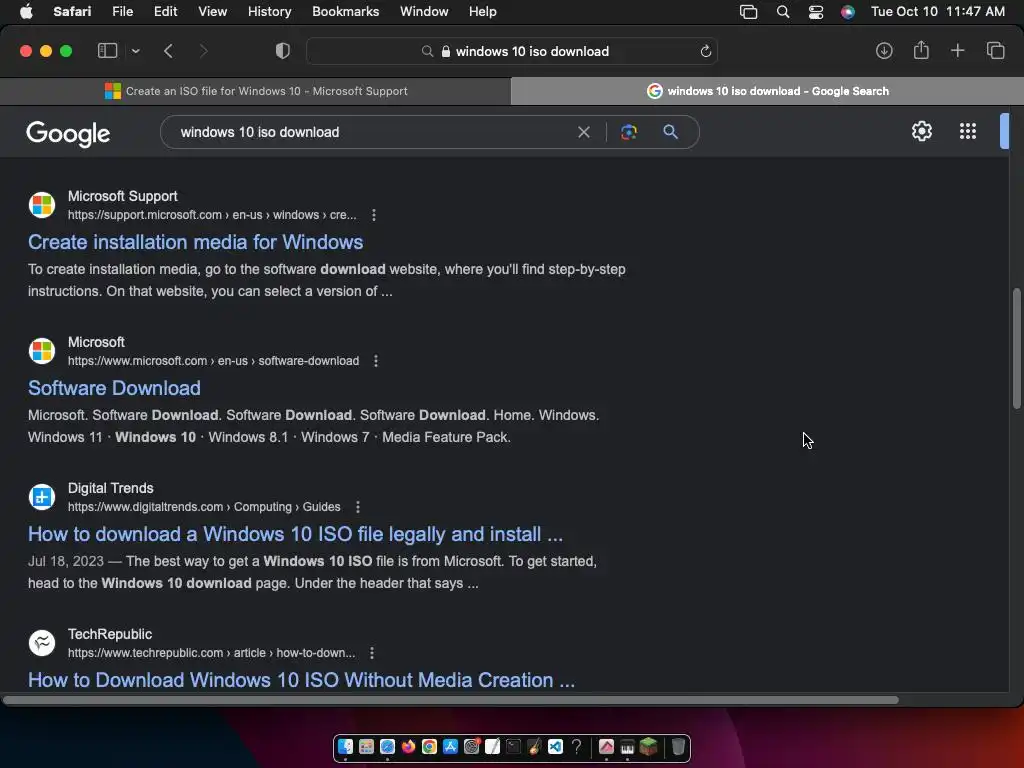The height and width of the screenshot is (768, 1024).
Task: Open the Help menu
Action: click(x=483, y=12)
